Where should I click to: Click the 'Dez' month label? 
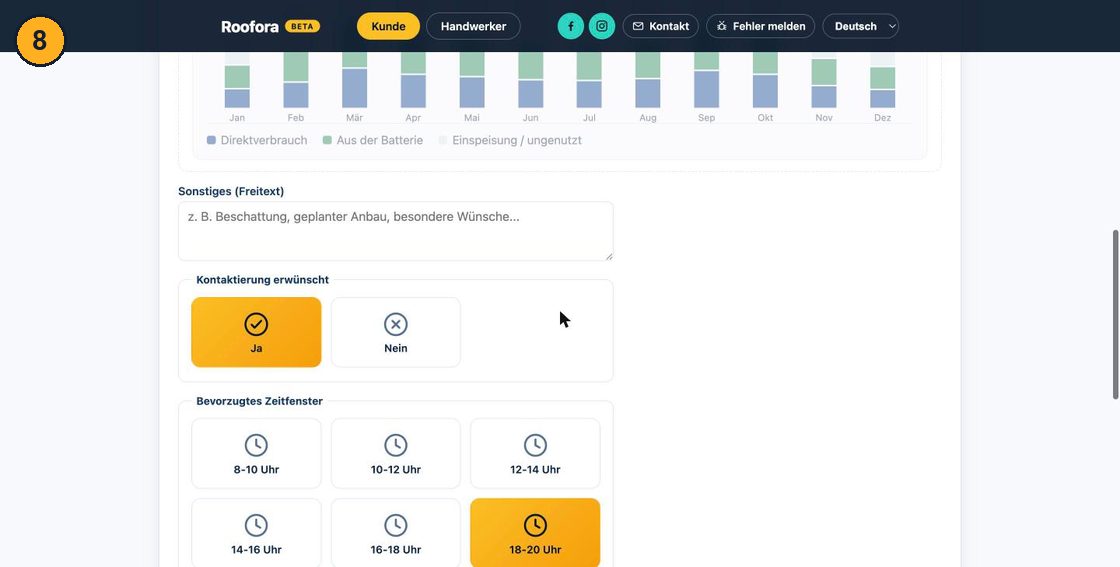tap(883, 118)
